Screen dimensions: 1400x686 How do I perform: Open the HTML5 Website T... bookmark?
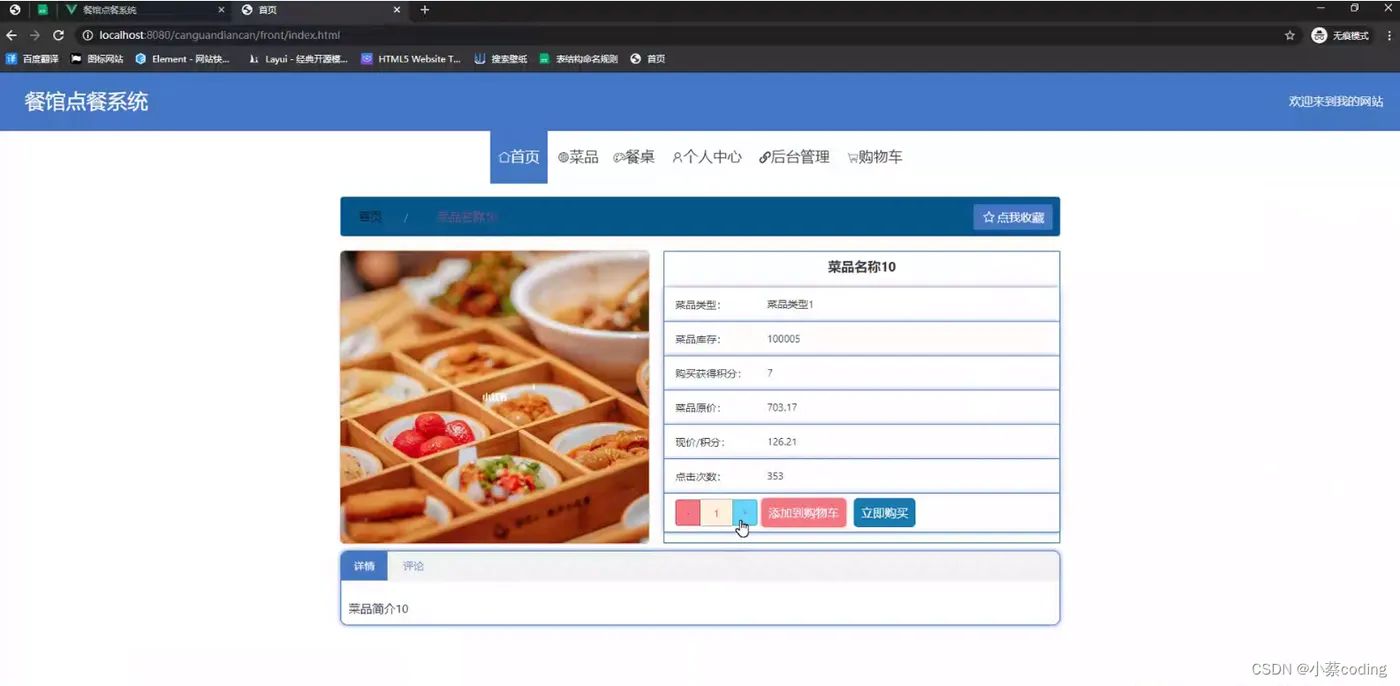411,59
